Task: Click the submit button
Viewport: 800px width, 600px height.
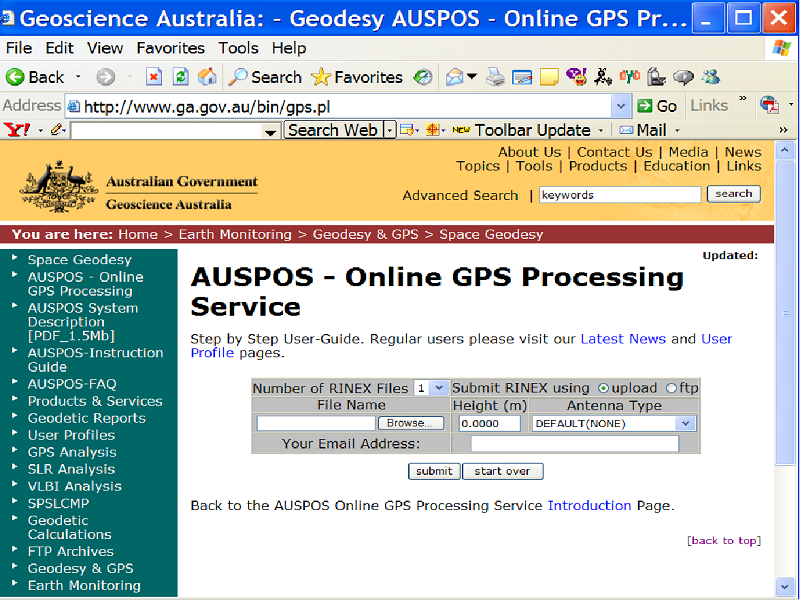Action: [x=434, y=471]
